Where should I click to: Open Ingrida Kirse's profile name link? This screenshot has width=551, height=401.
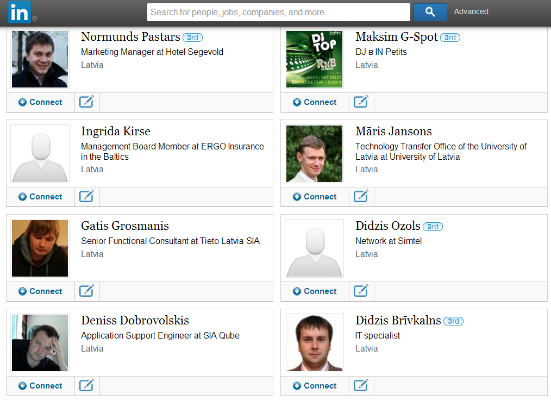116,131
